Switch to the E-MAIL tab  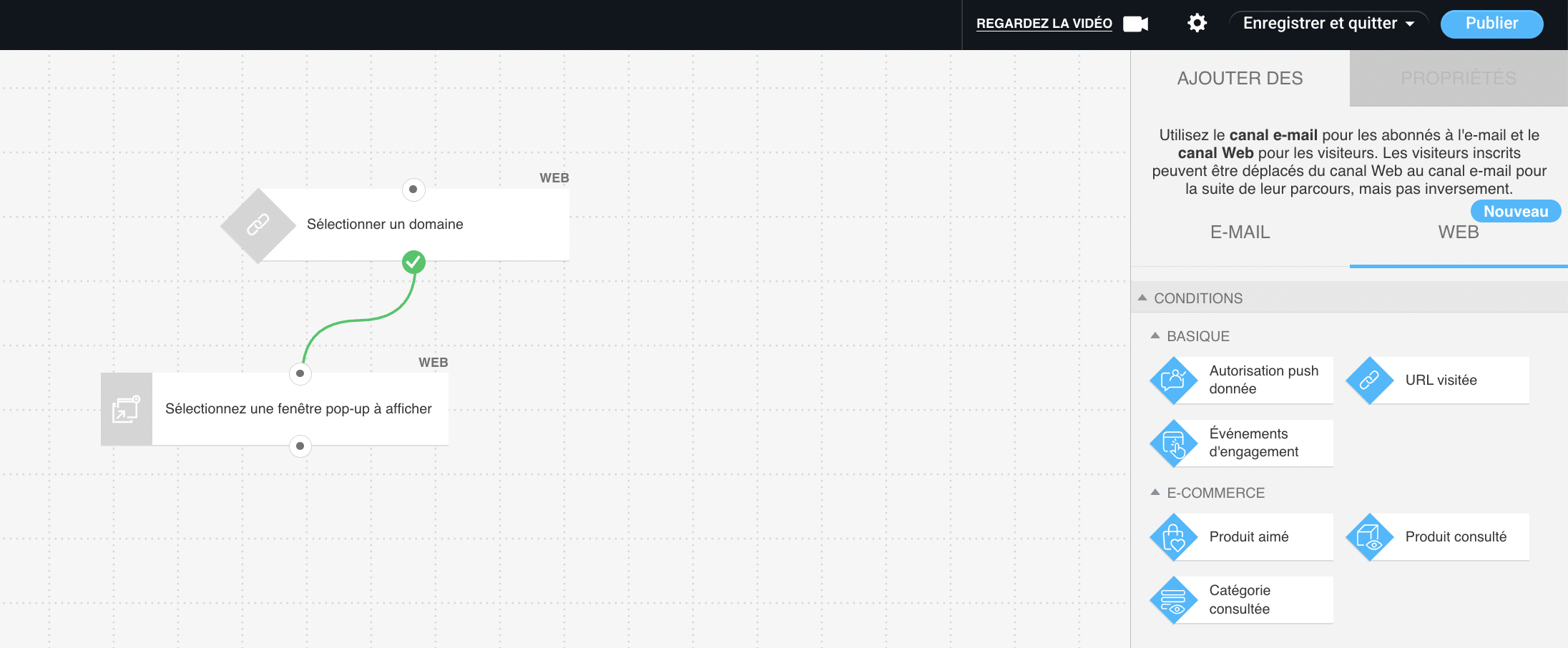[1240, 232]
